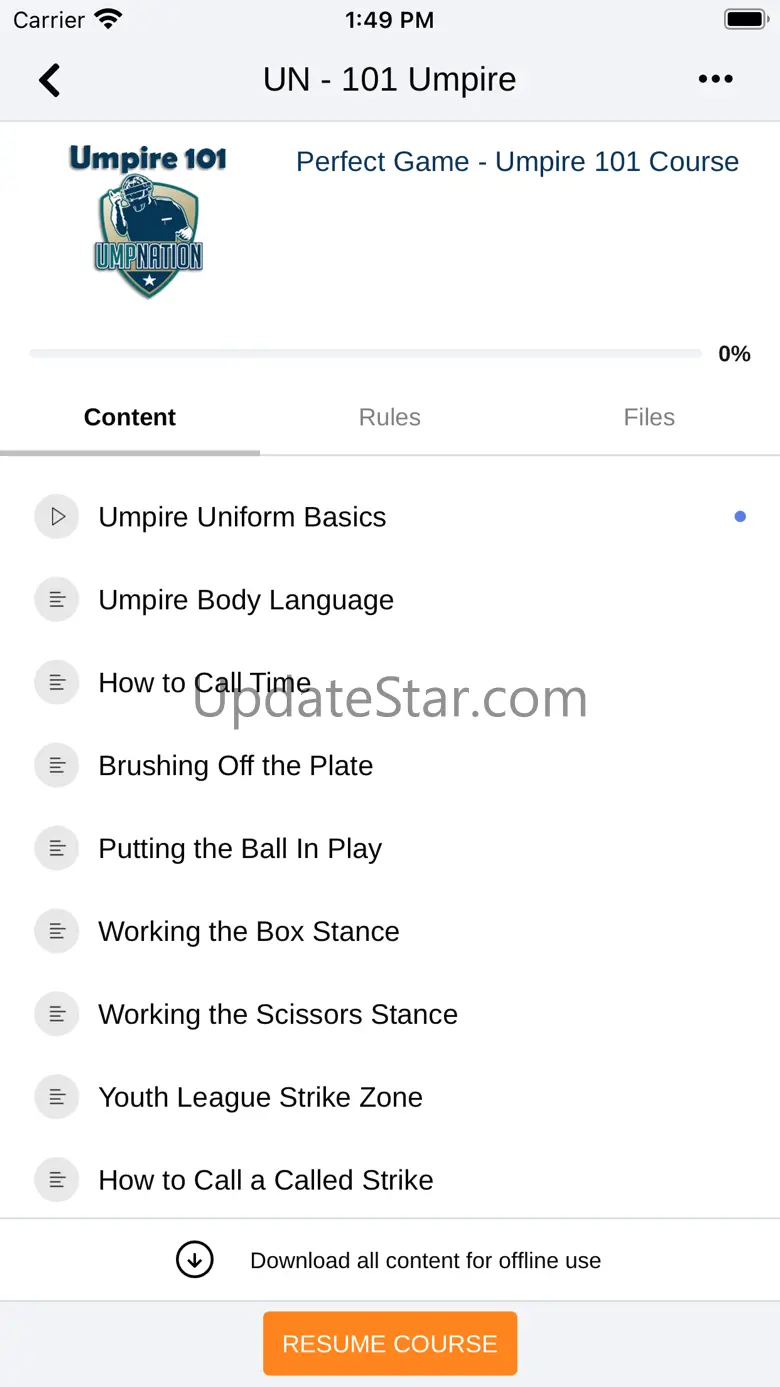Open the Working the Scissors Stance lesson
This screenshot has height=1387, width=780.
(278, 1014)
